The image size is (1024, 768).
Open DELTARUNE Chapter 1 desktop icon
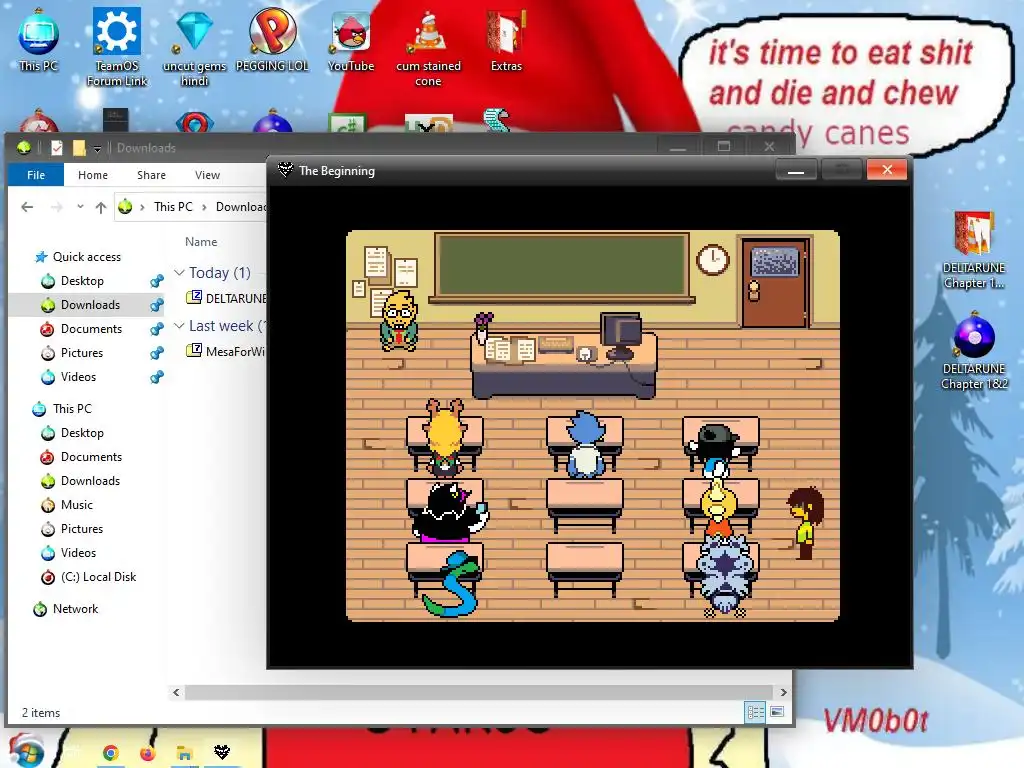[974, 250]
